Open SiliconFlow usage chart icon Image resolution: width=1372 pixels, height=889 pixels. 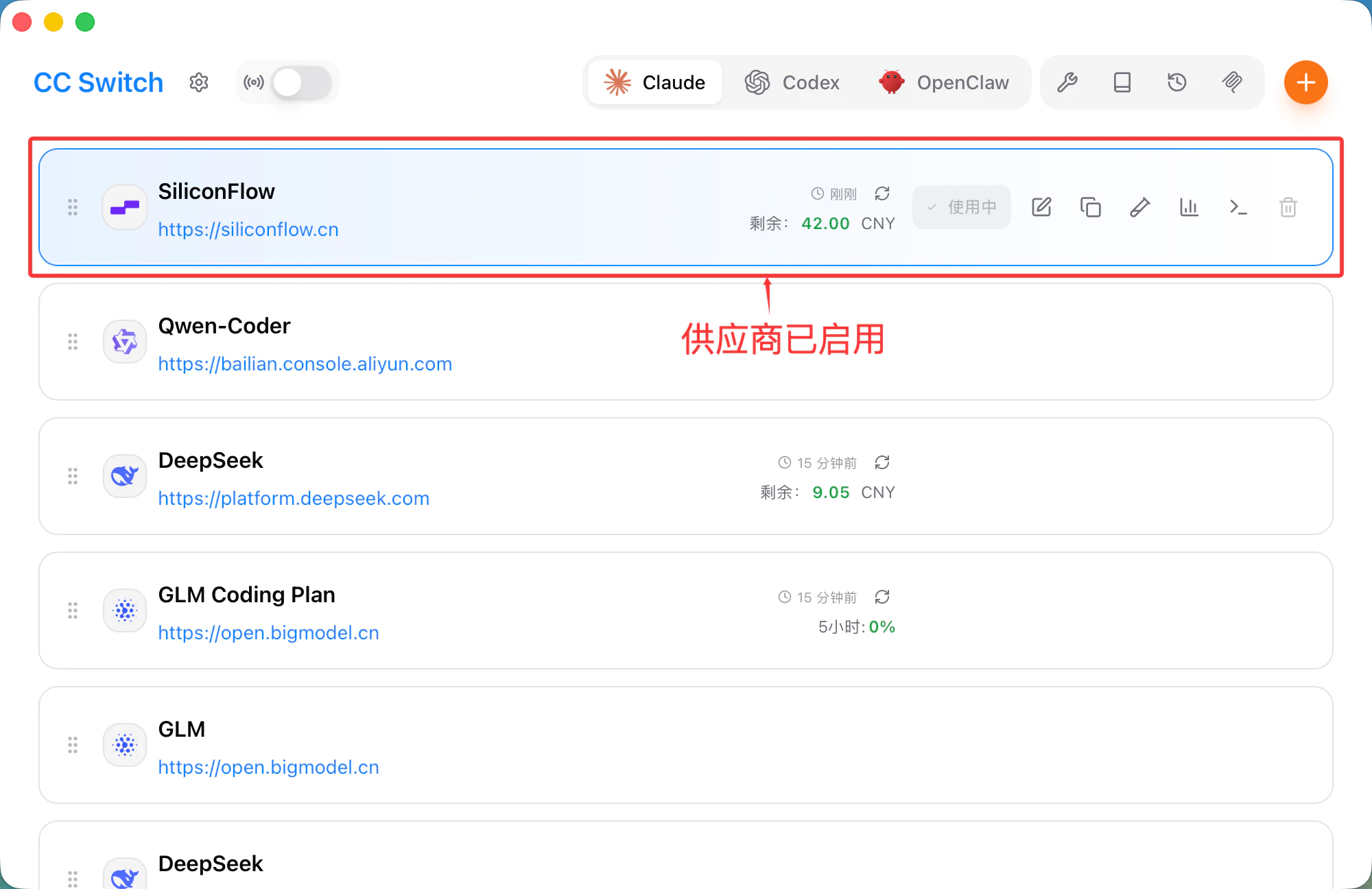1190,207
